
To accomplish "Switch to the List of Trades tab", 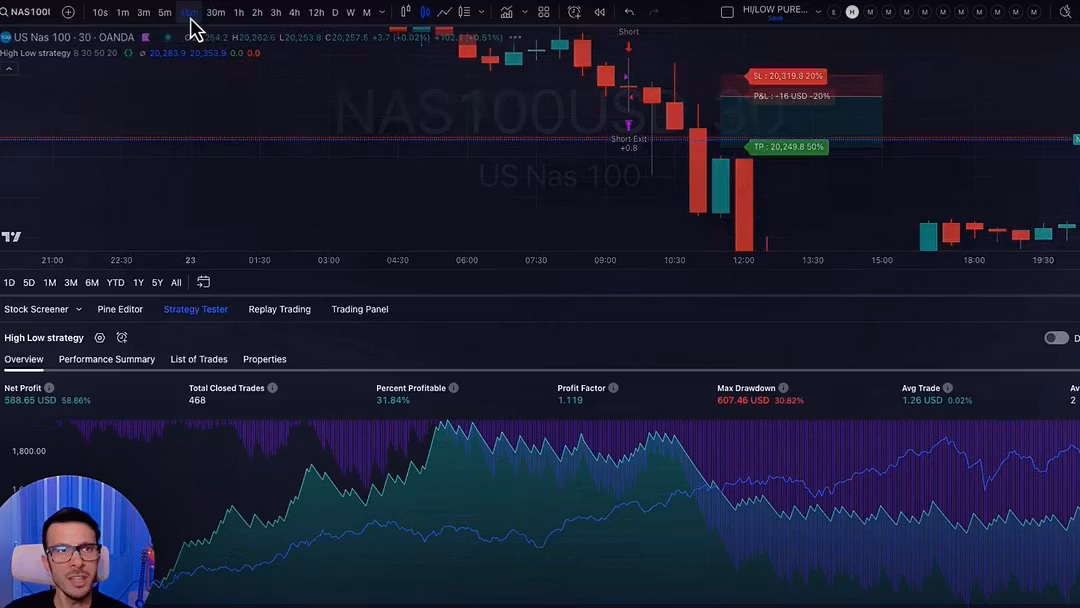I will click(x=199, y=359).
